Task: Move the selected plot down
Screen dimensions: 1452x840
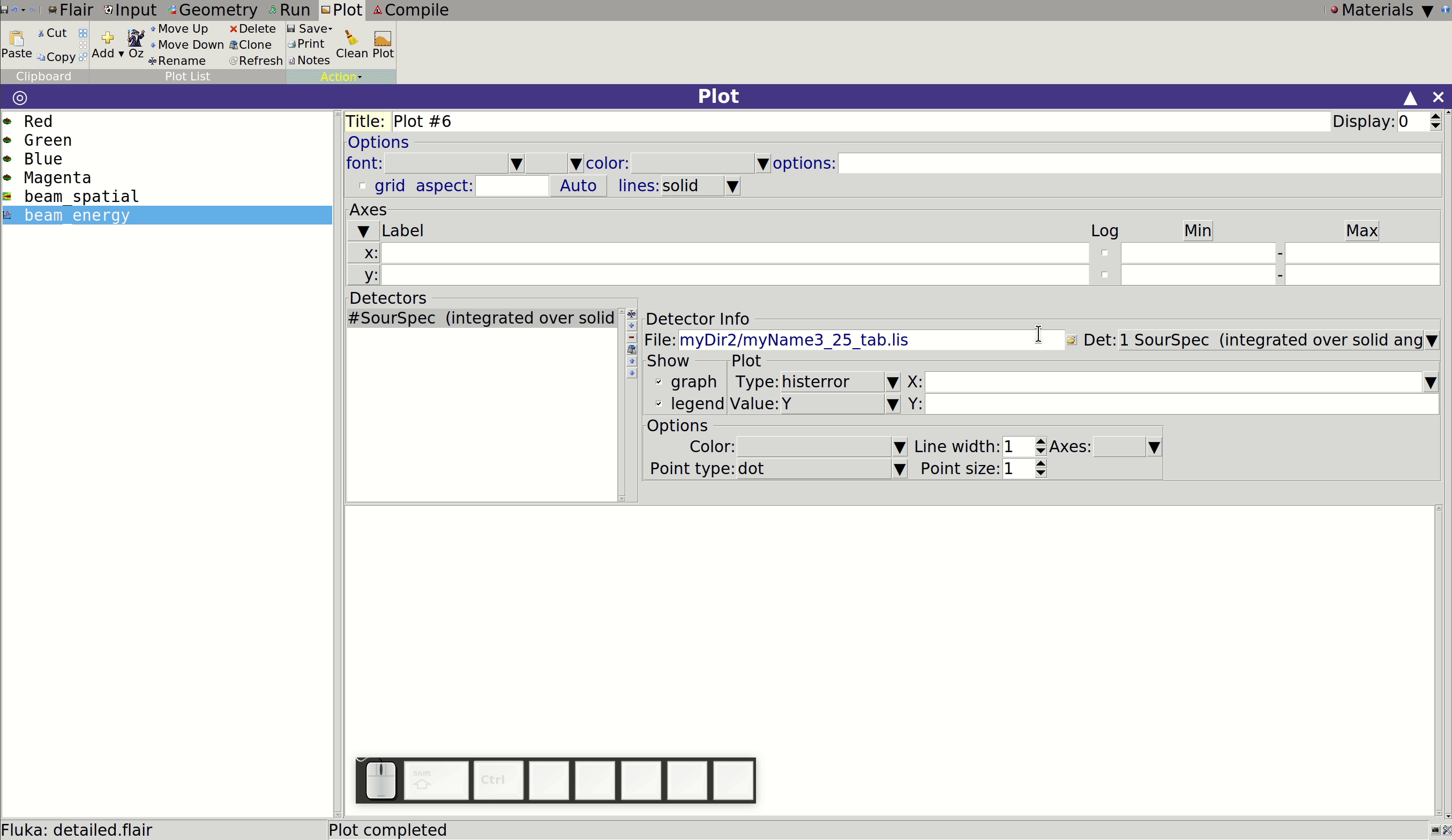Action: pyautogui.click(x=186, y=45)
